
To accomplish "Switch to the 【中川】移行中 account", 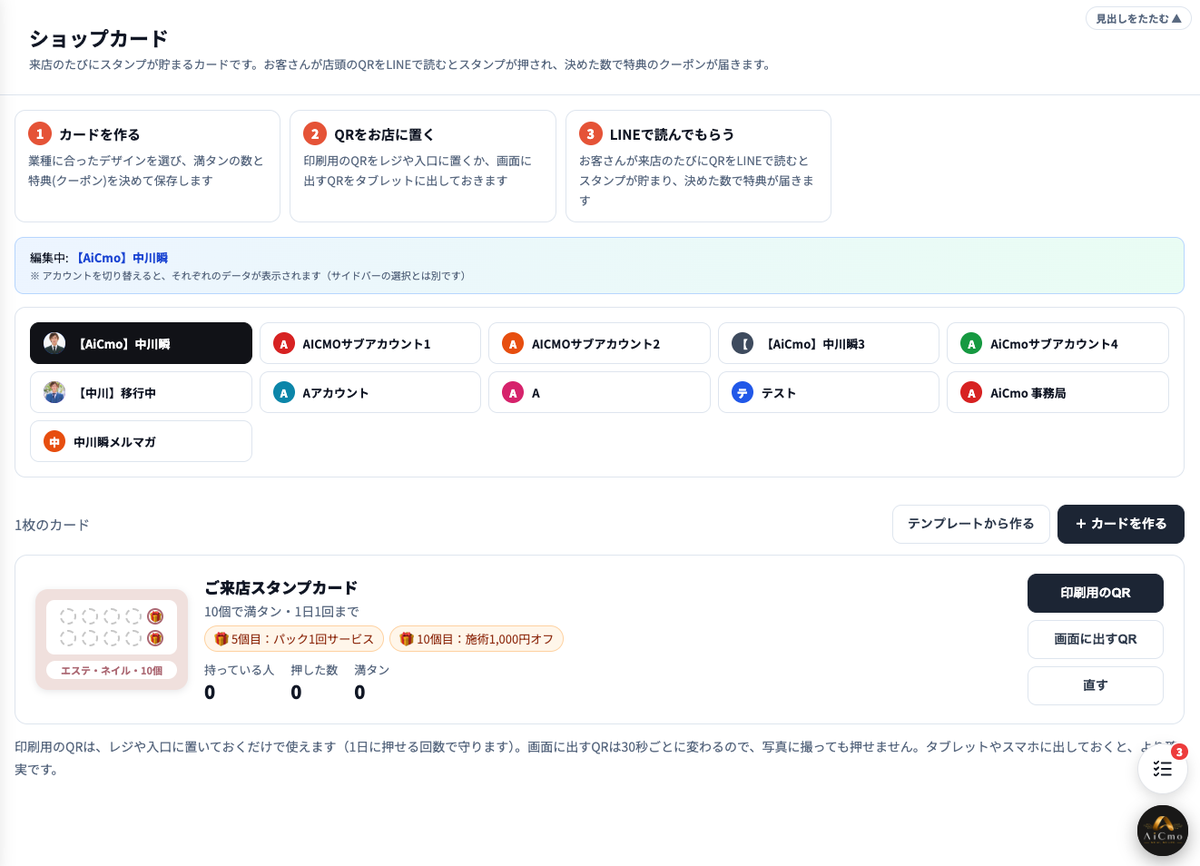I will coord(141,392).
